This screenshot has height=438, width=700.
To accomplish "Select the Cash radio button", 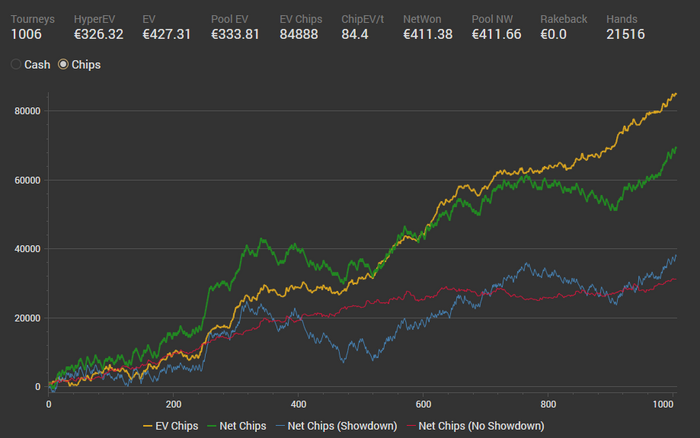I will tap(16, 65).
